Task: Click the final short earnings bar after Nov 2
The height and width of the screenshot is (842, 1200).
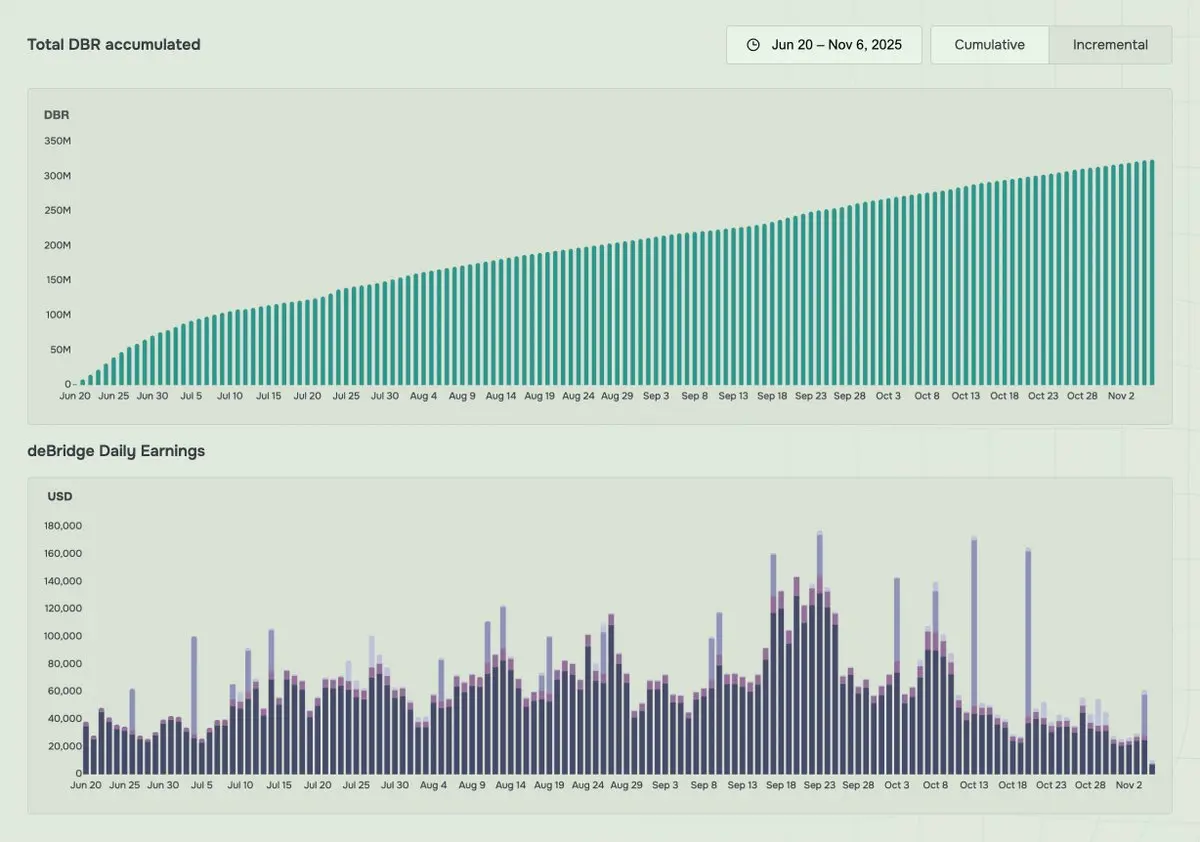Action: coord(1152,768)
